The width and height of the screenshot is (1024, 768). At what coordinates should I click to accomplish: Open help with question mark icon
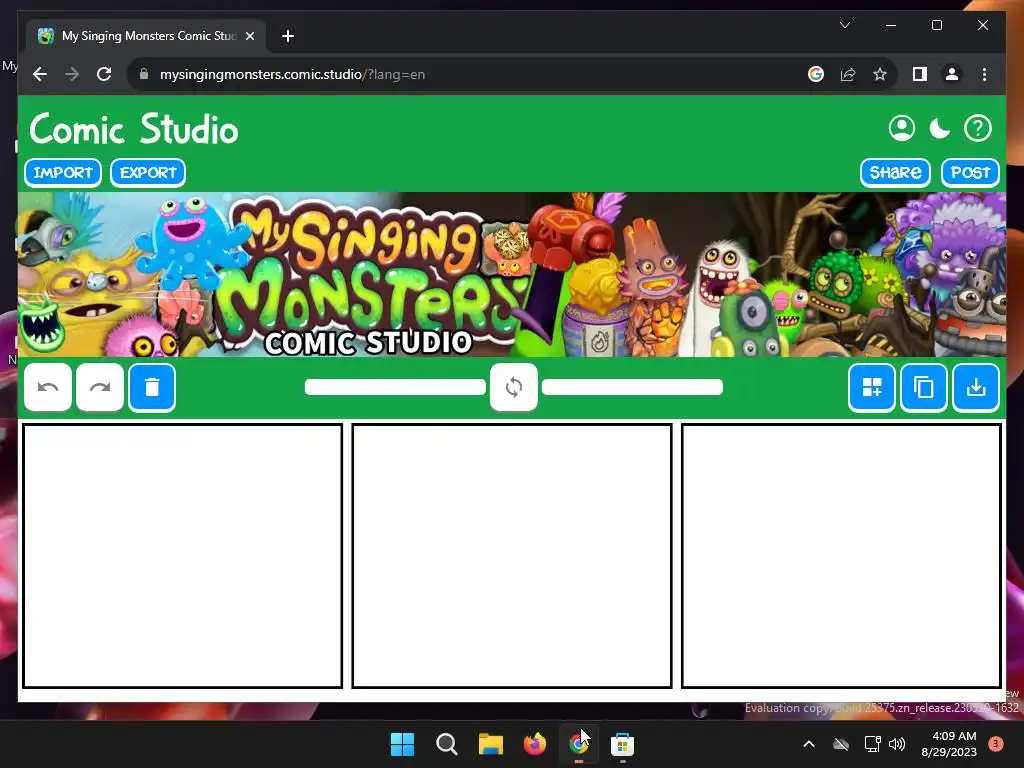tap(978, 128)
